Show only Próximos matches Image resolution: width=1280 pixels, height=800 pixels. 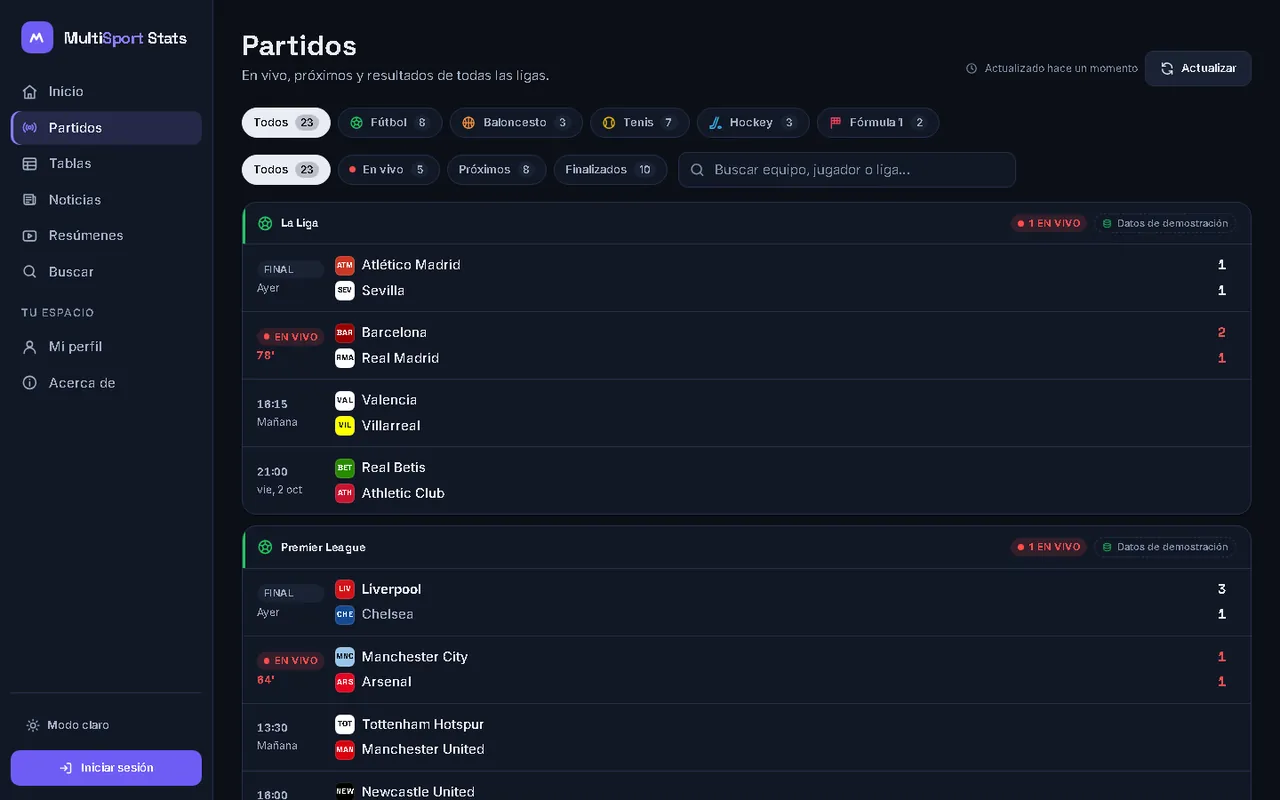(496, 170)
